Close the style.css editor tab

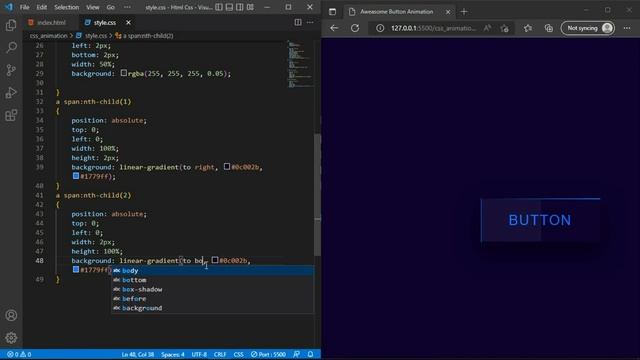click(x=129, y=22)
